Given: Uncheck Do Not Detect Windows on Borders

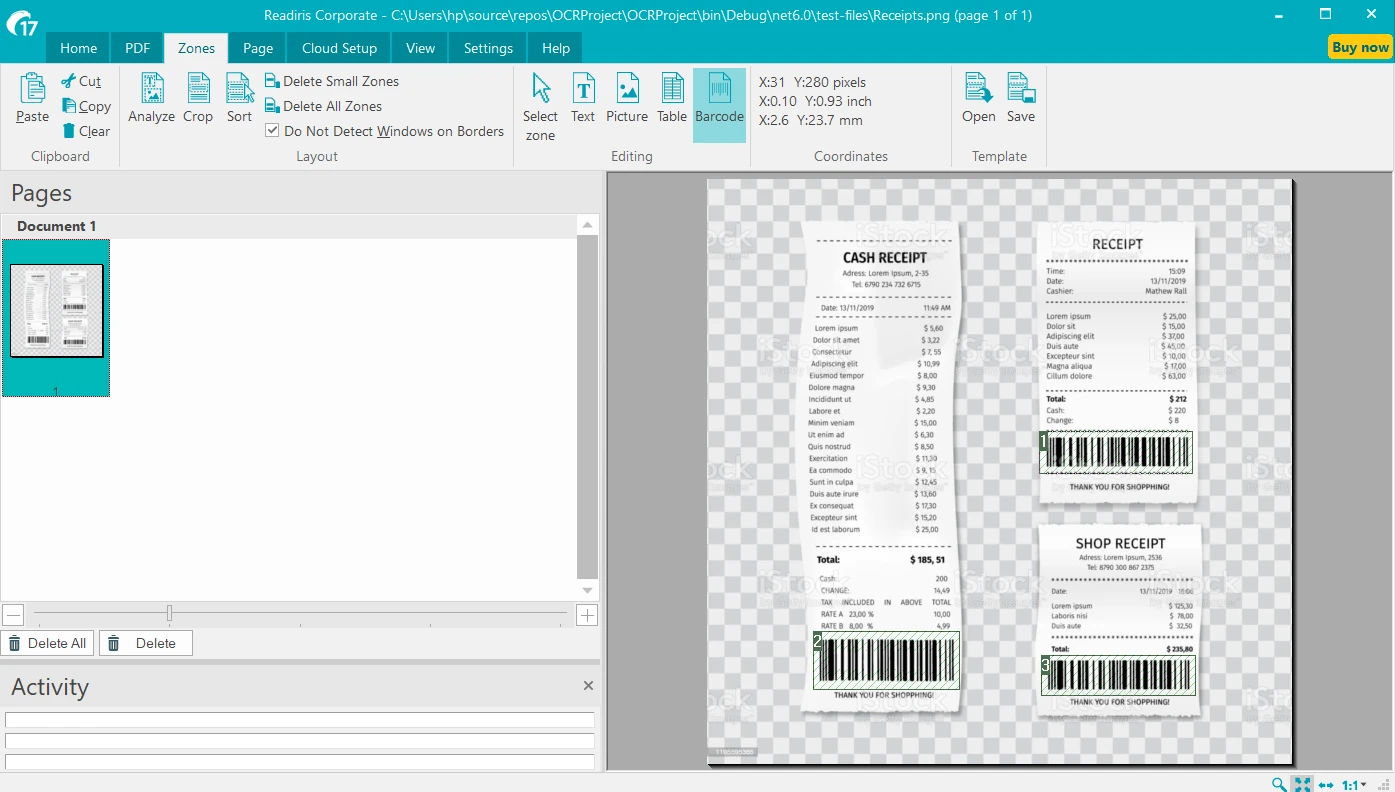Looking at the screenshot, I should [x=272, y=131].
